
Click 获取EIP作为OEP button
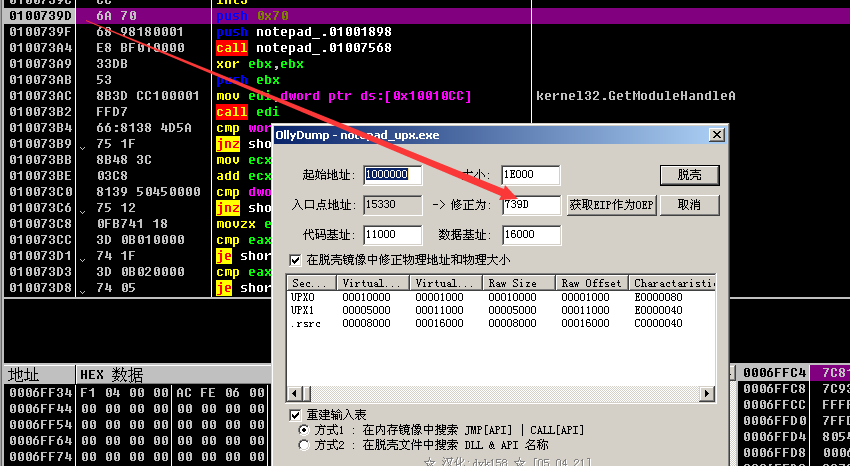click(x=611, y=205)
